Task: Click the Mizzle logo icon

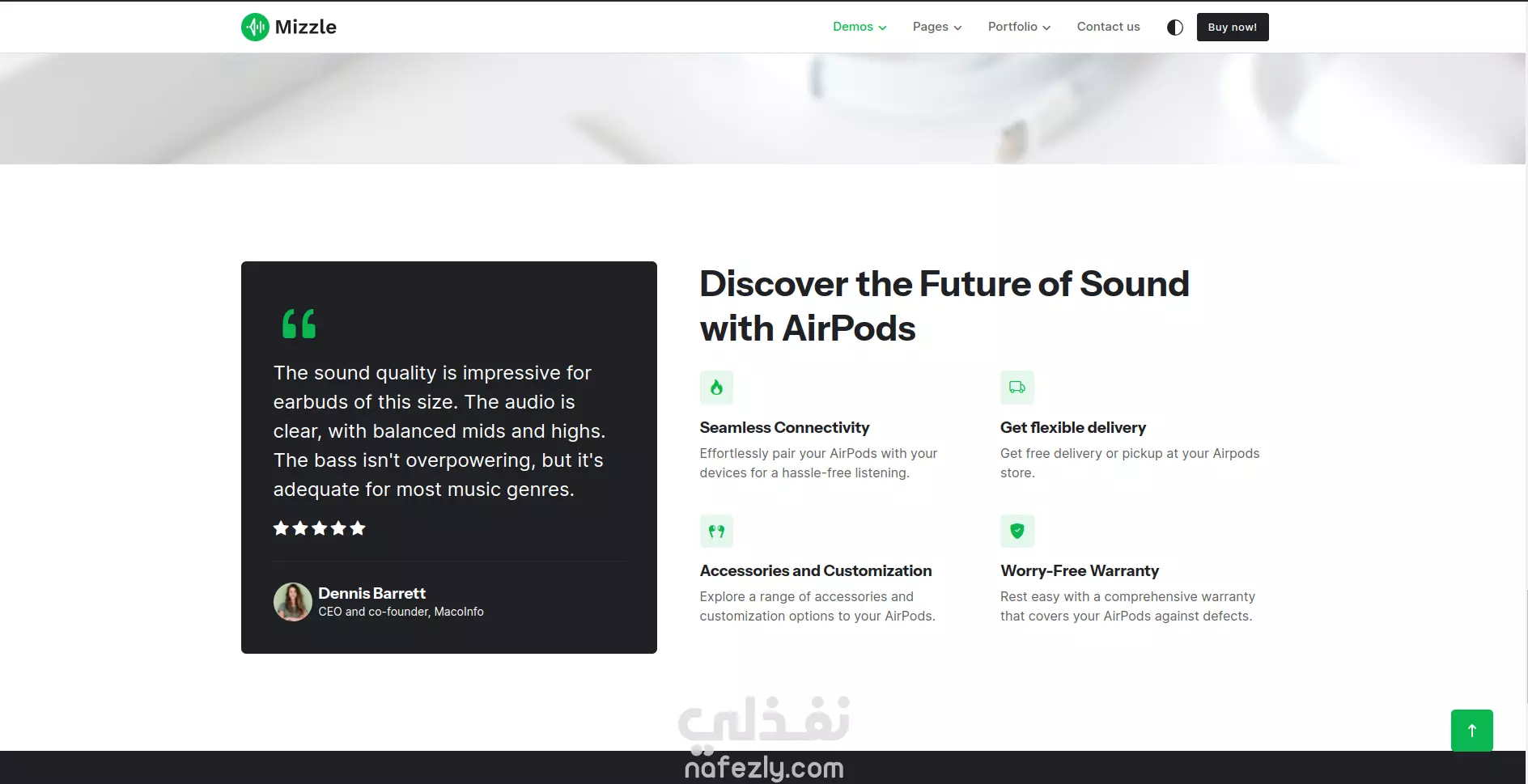Action: [x=255, y=27]
